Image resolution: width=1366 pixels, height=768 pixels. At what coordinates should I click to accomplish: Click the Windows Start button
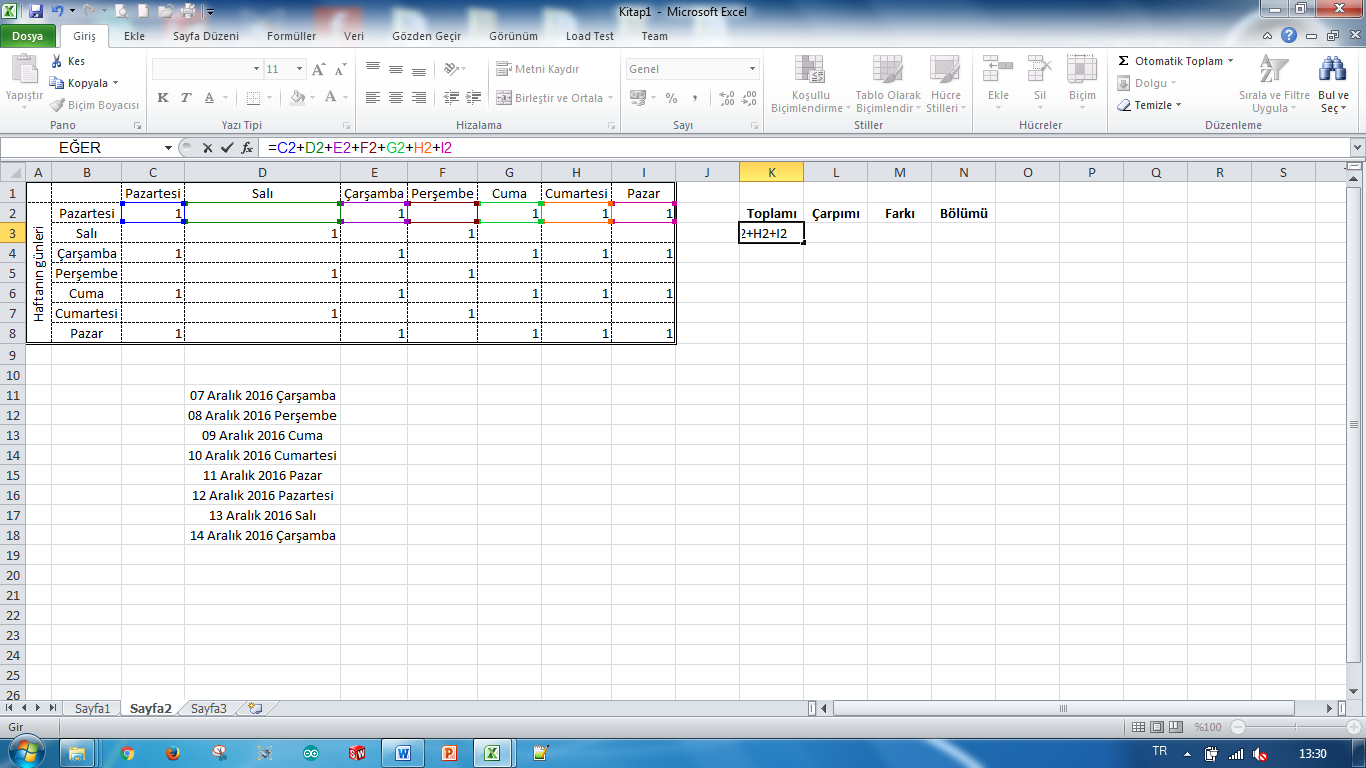tap(27, 751)
